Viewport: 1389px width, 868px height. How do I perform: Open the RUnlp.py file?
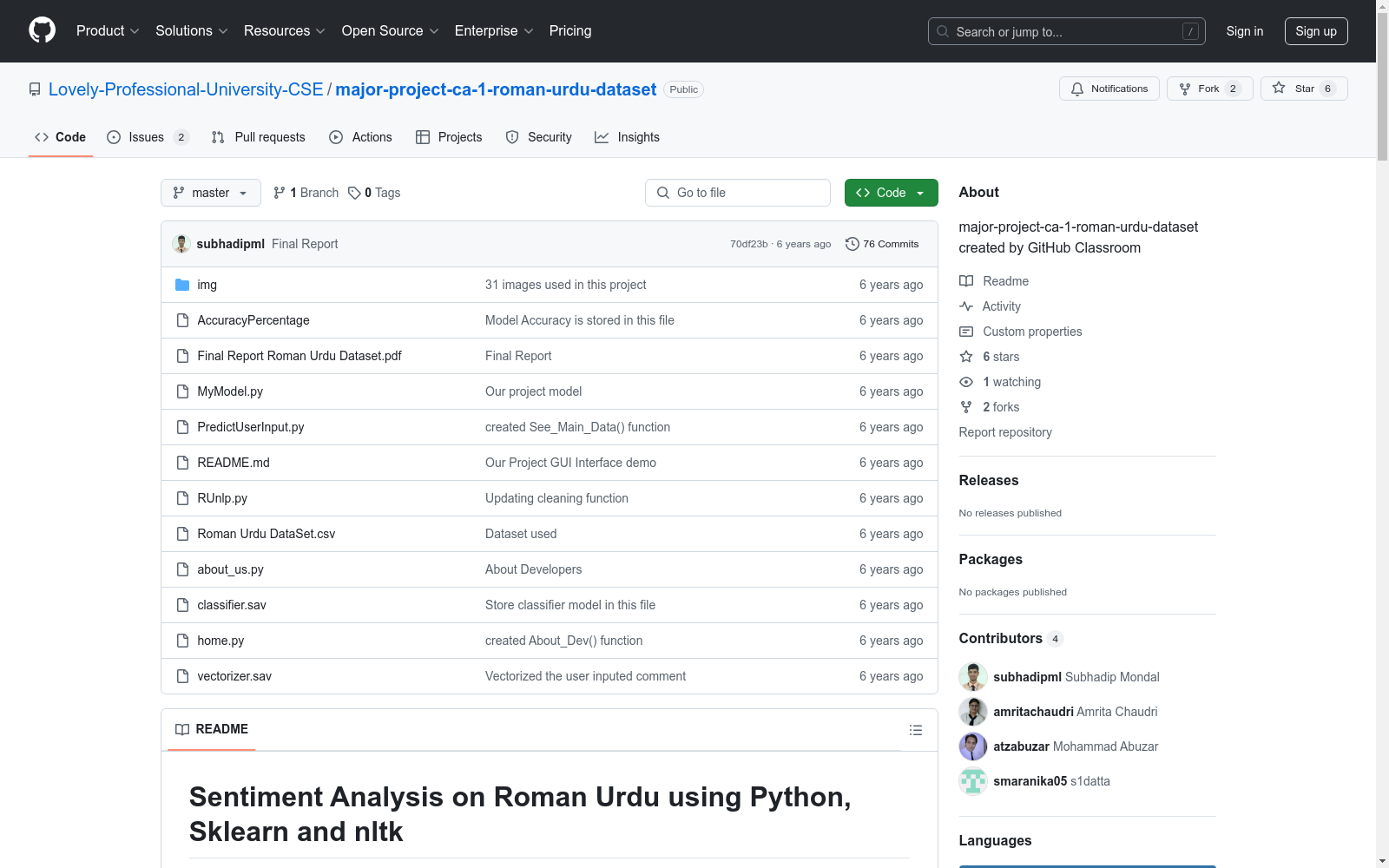[222, 498]
